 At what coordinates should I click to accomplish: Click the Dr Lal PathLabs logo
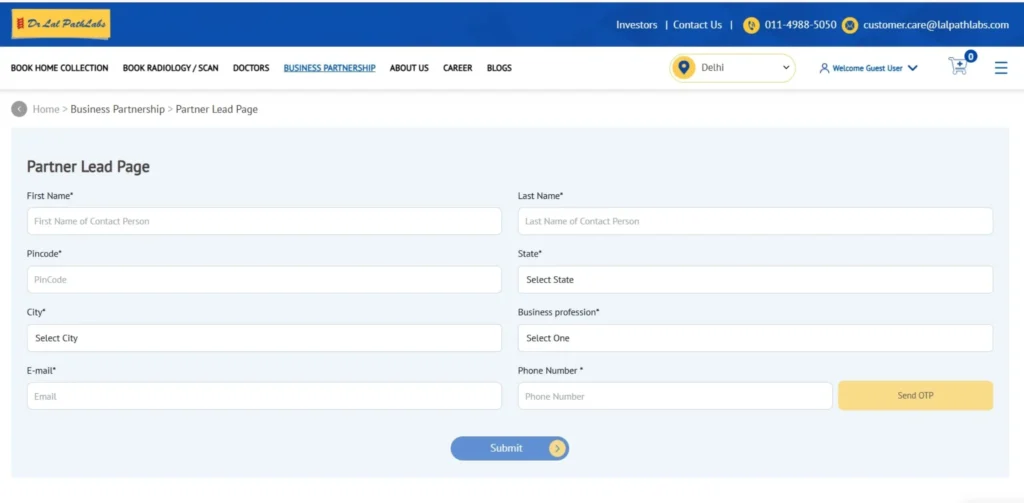point(61,24)
